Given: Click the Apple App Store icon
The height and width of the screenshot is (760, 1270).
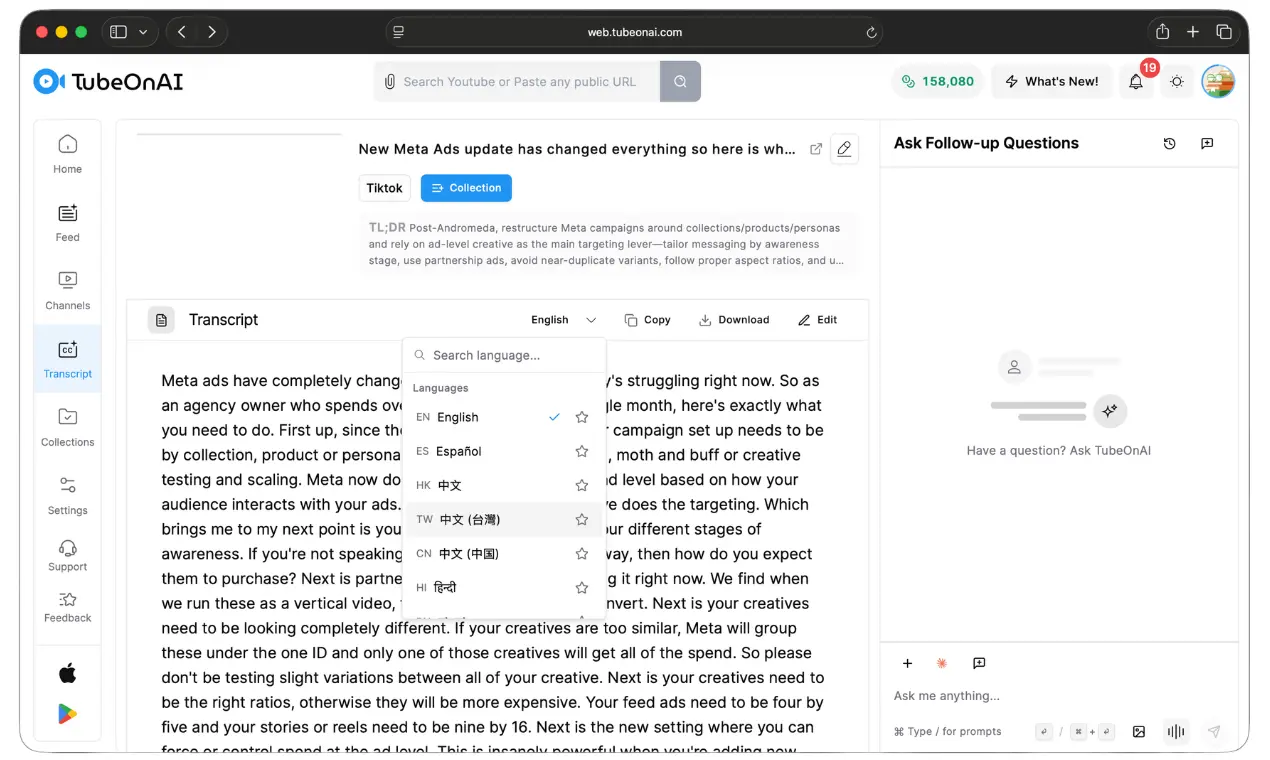Looking at the screenshot, I should [x=67, y=673].
